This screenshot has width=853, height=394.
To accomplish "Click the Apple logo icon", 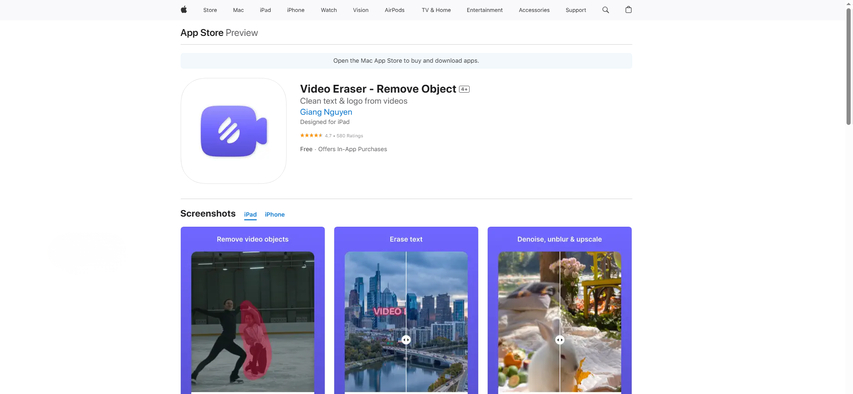I will coord(184,10).
